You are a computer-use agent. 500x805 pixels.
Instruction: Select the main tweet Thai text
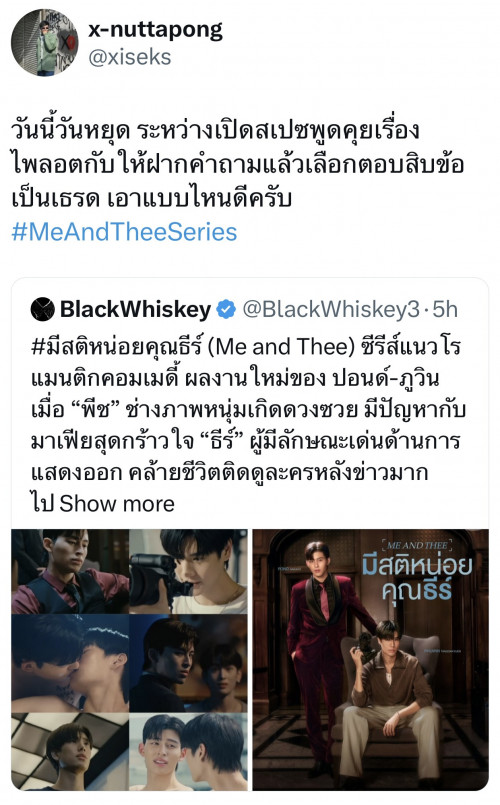pos(238,164)
